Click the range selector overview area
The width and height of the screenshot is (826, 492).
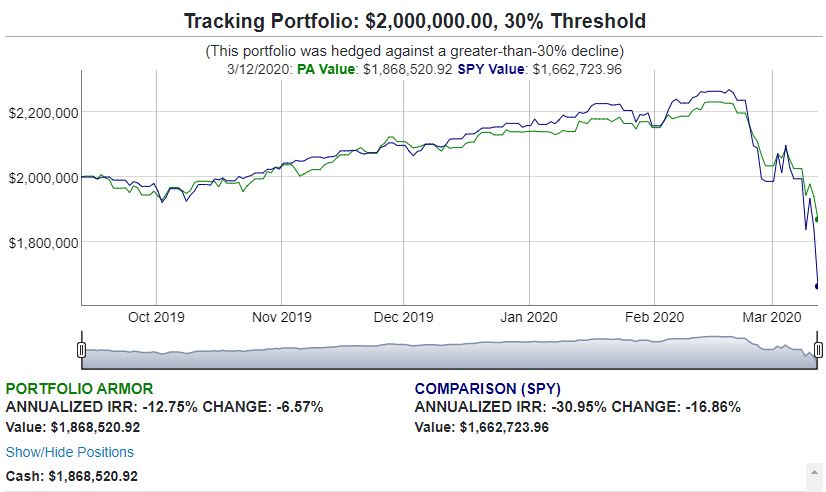coord(450,352)
